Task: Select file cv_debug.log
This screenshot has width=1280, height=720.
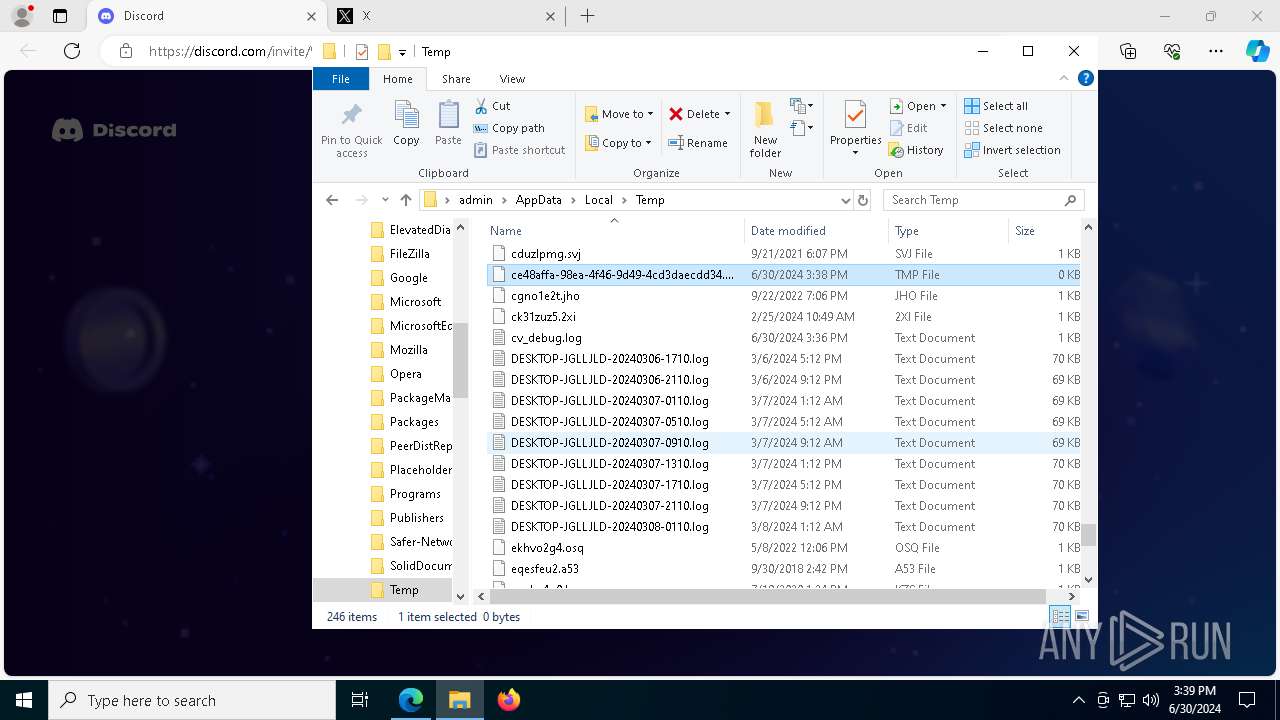Action: [784, 338]
